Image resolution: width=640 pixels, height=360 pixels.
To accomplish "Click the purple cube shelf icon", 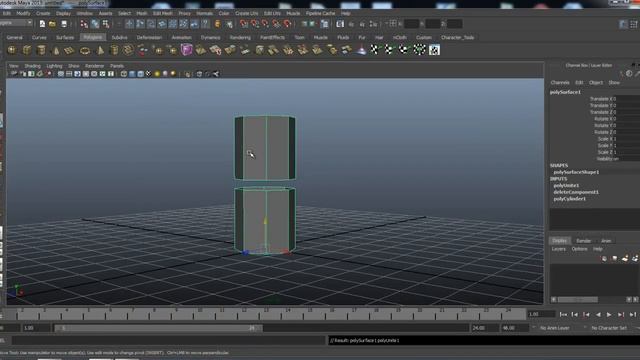I will (x=187, y=50).
